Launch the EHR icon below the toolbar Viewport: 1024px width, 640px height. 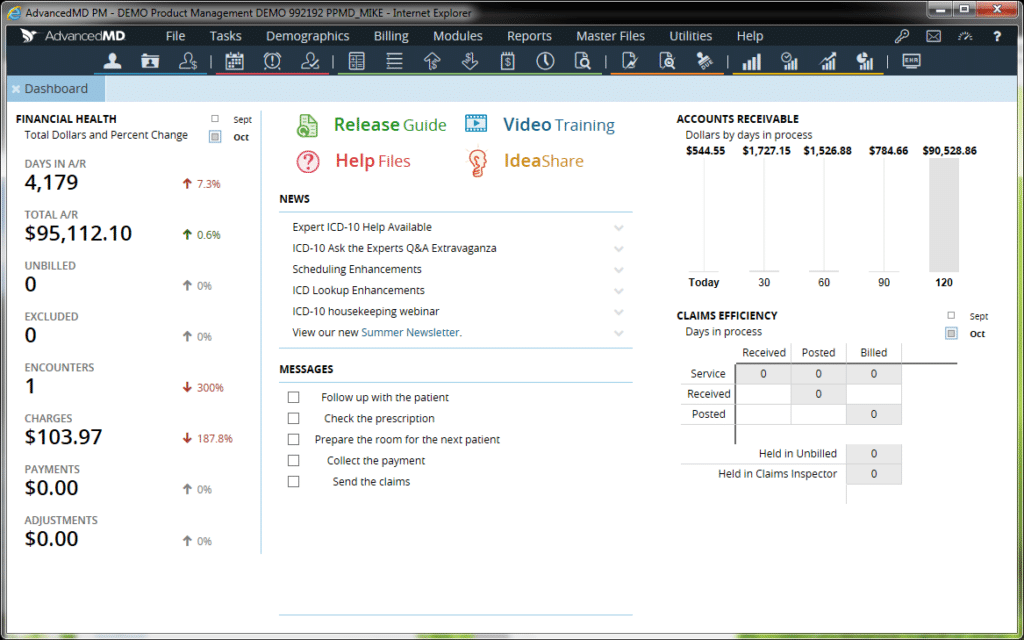911,61
